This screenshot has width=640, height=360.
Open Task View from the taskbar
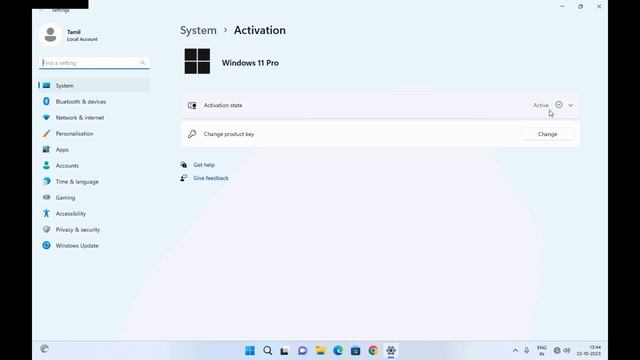[x=284, y=351]
